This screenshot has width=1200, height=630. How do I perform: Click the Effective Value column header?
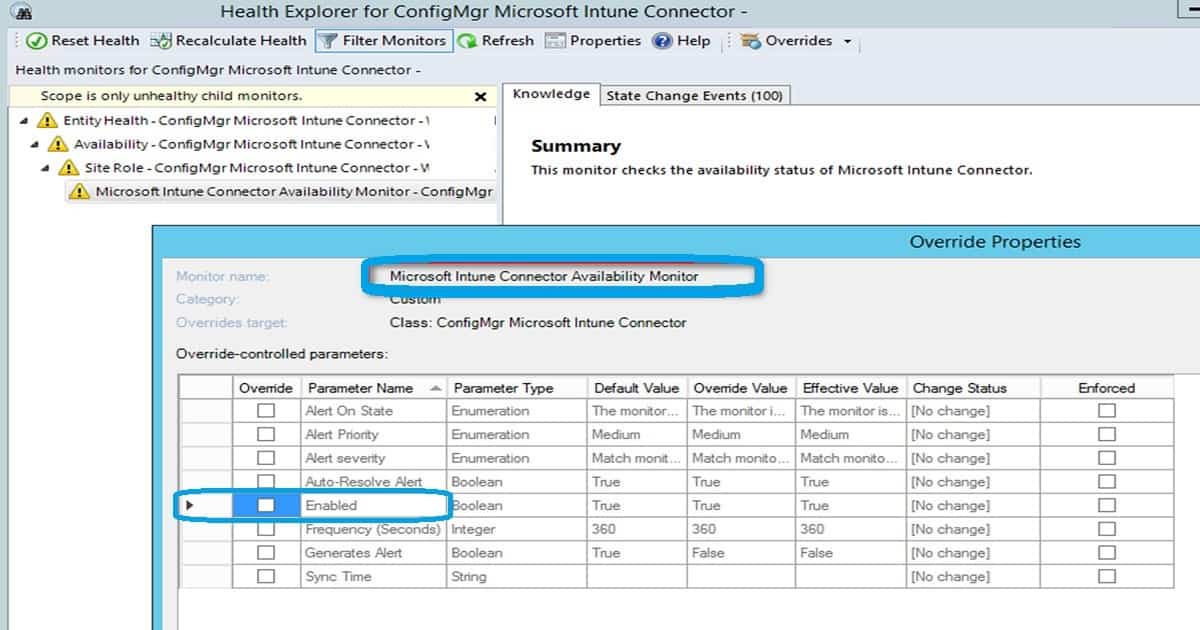850,388
